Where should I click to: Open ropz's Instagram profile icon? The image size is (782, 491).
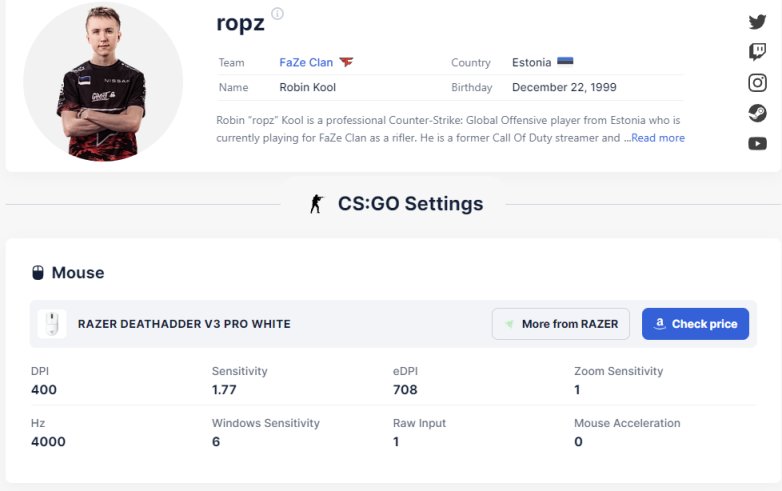point(757,83)
